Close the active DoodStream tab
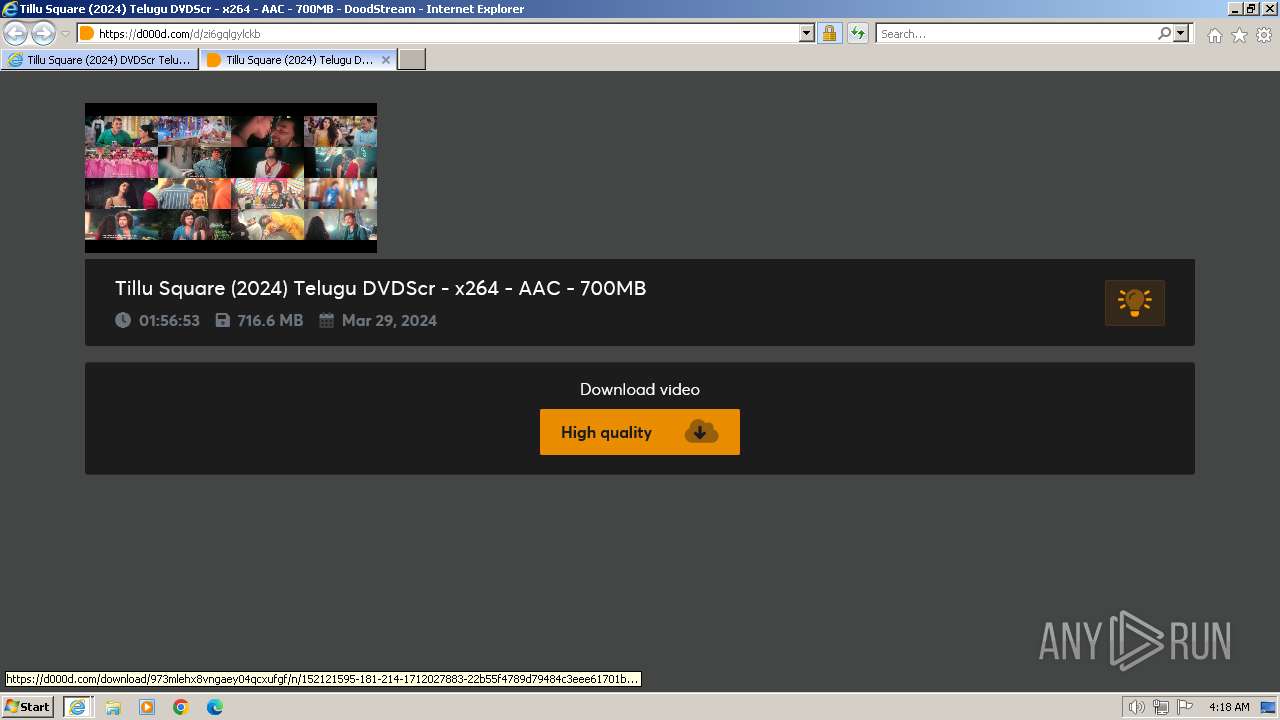This screenshot has width=1280, height=720. (x=386, y=60)
